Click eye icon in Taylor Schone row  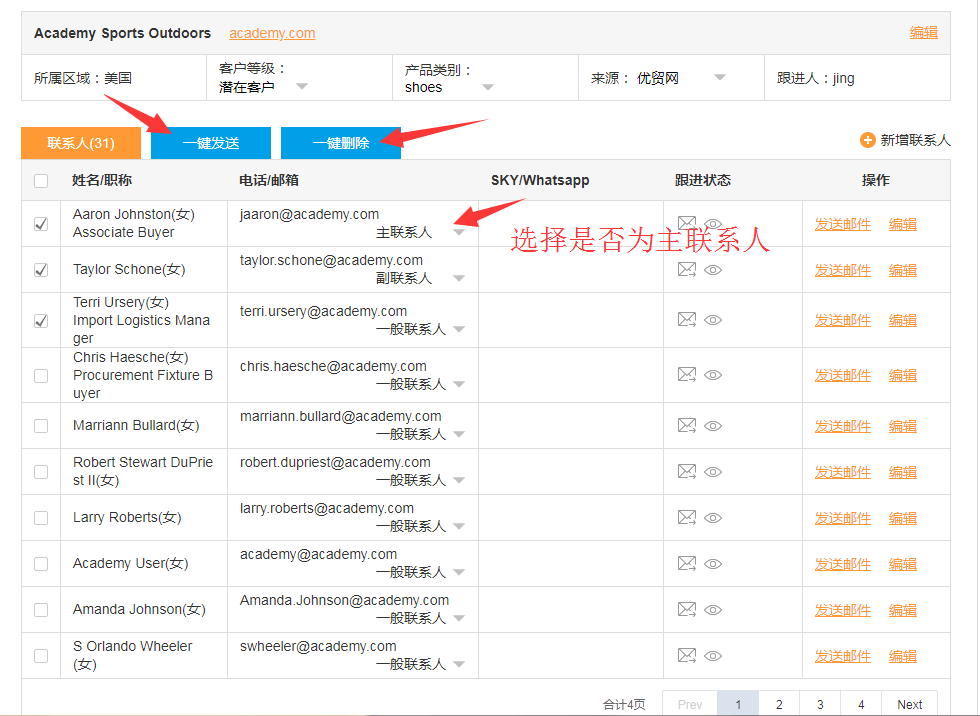tap(713, 270)
